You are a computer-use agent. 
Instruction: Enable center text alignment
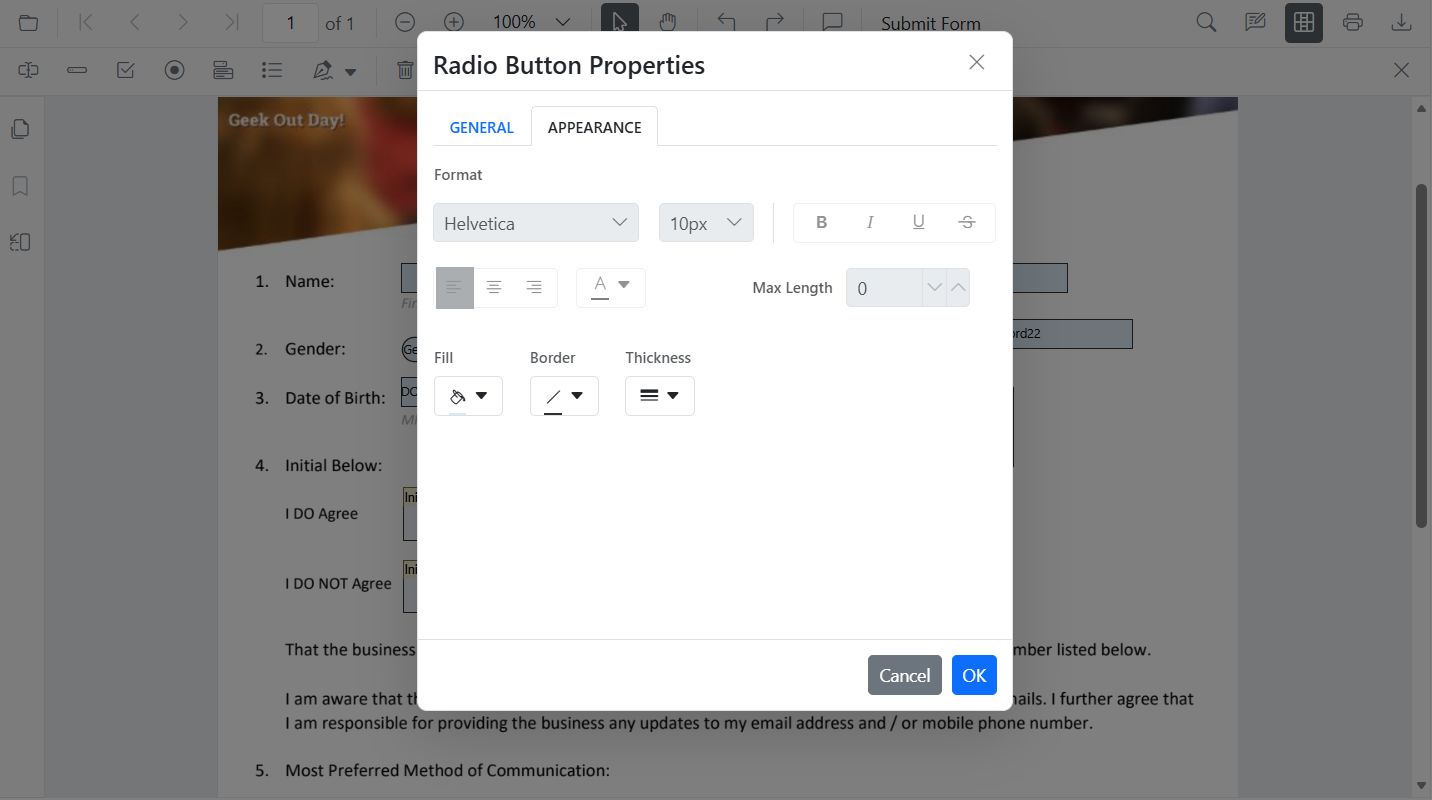coord(494,287)
